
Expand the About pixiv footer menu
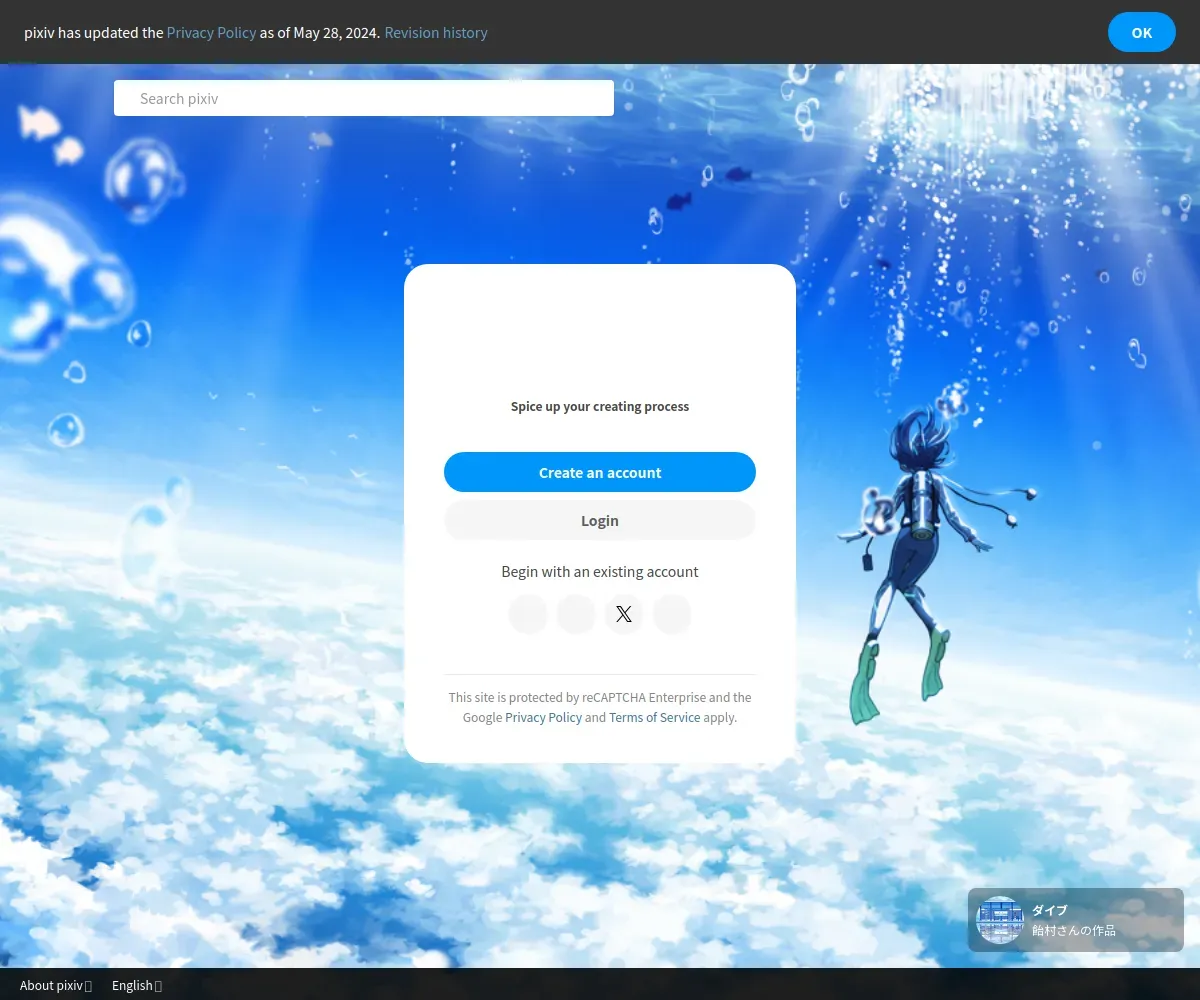click(x=56, y=985)
